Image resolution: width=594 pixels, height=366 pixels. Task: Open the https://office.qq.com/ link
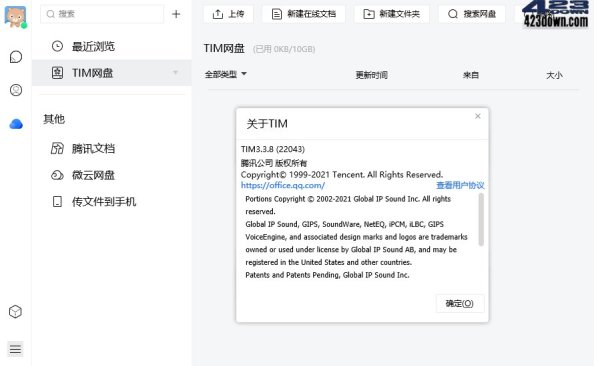click(283, 185)
